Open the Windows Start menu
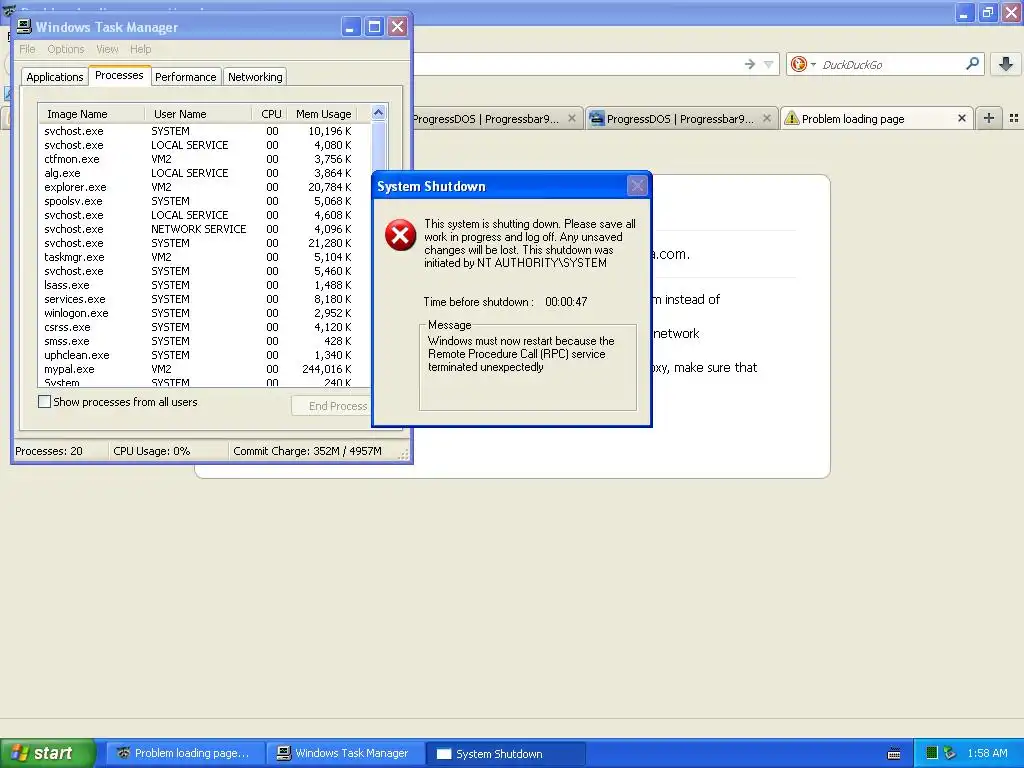The image size is (1024, 768). pos(47,753)
